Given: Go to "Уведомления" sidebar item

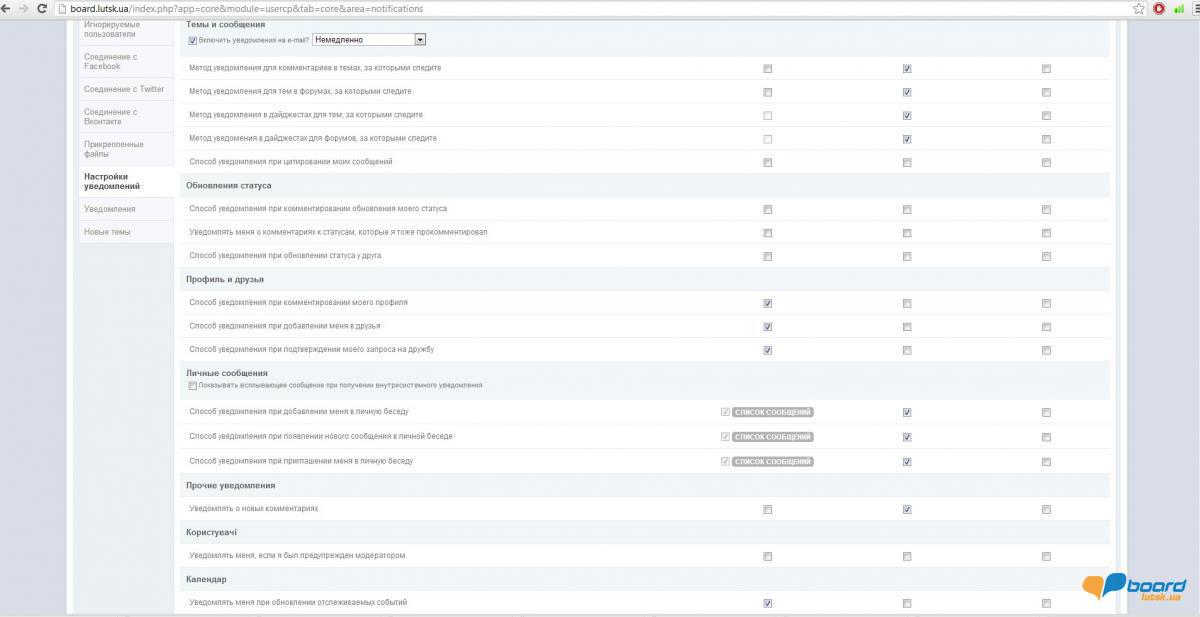Looking at the screenshot, I should 110,209.
